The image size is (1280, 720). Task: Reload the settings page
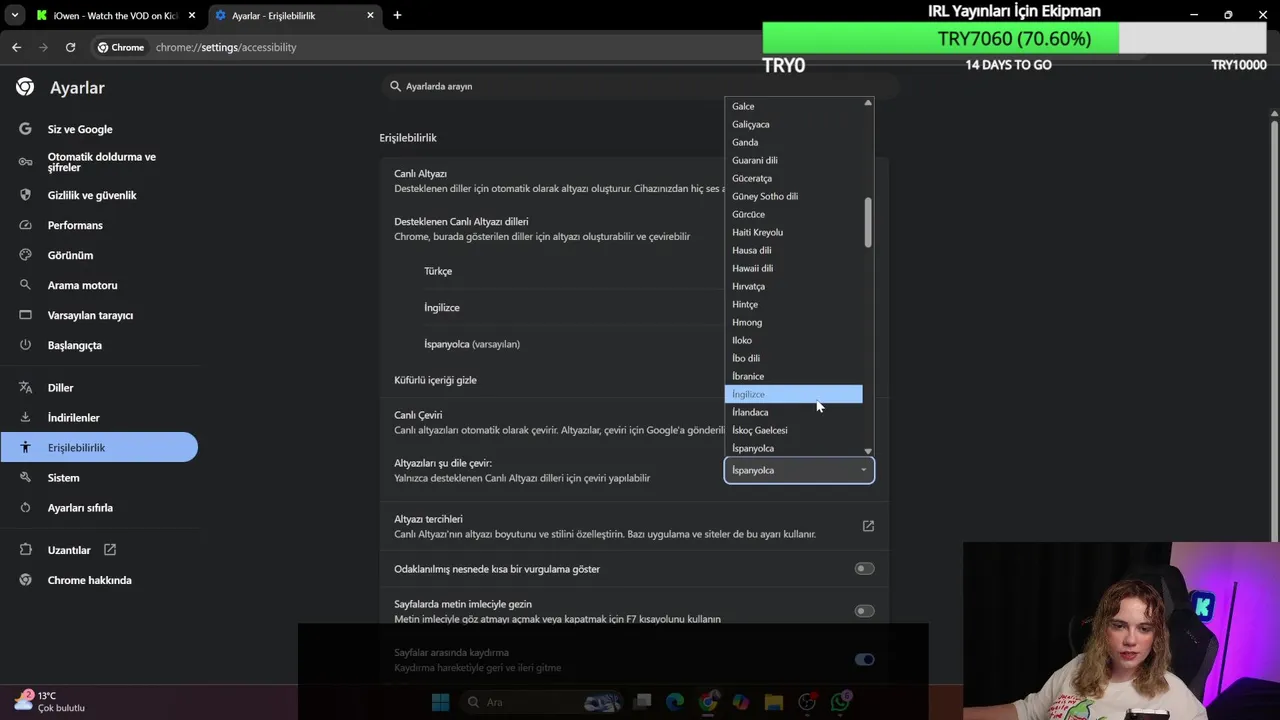pyautogui.click(x=70, y=47)
